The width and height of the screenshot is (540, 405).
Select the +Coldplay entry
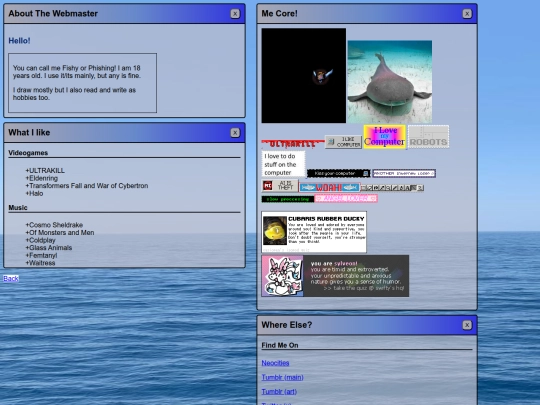40,240
